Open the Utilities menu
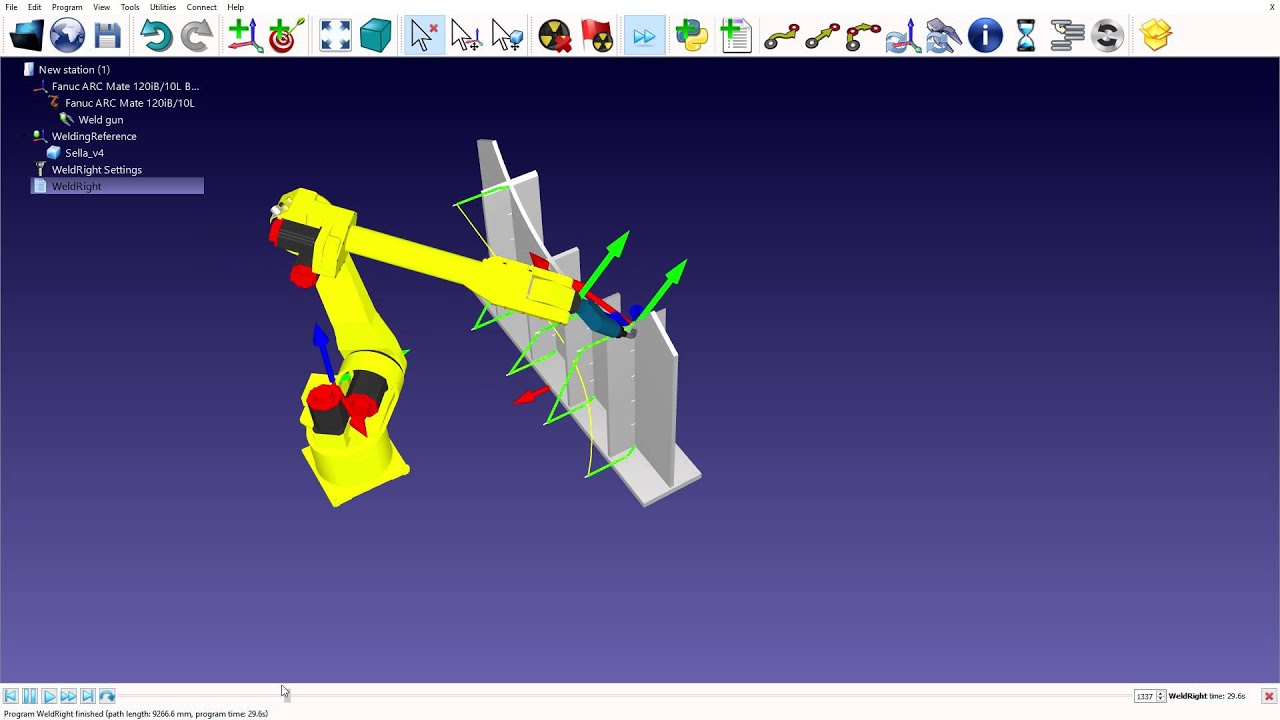 [x=163, y=7]
